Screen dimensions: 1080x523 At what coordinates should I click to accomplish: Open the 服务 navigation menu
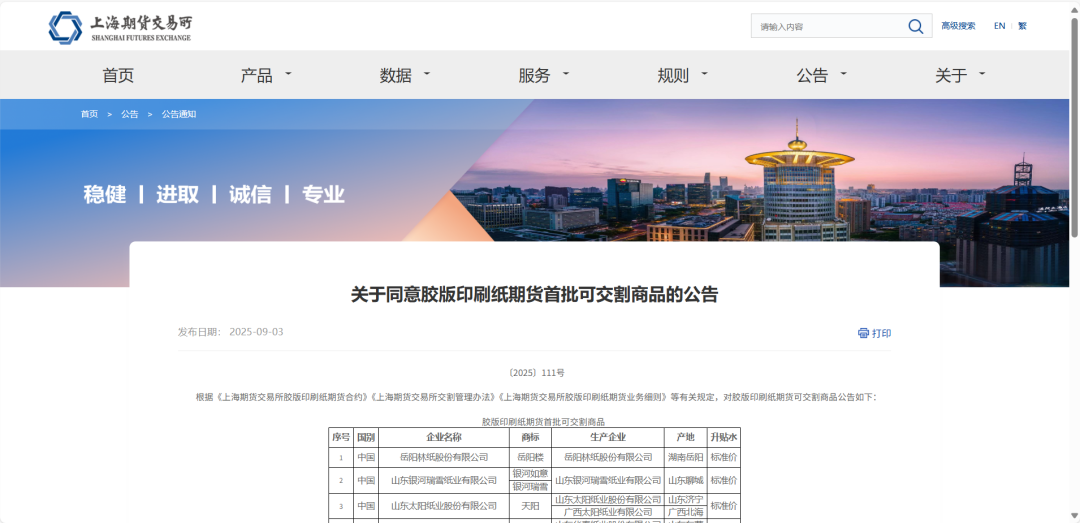tap(534, 76)
